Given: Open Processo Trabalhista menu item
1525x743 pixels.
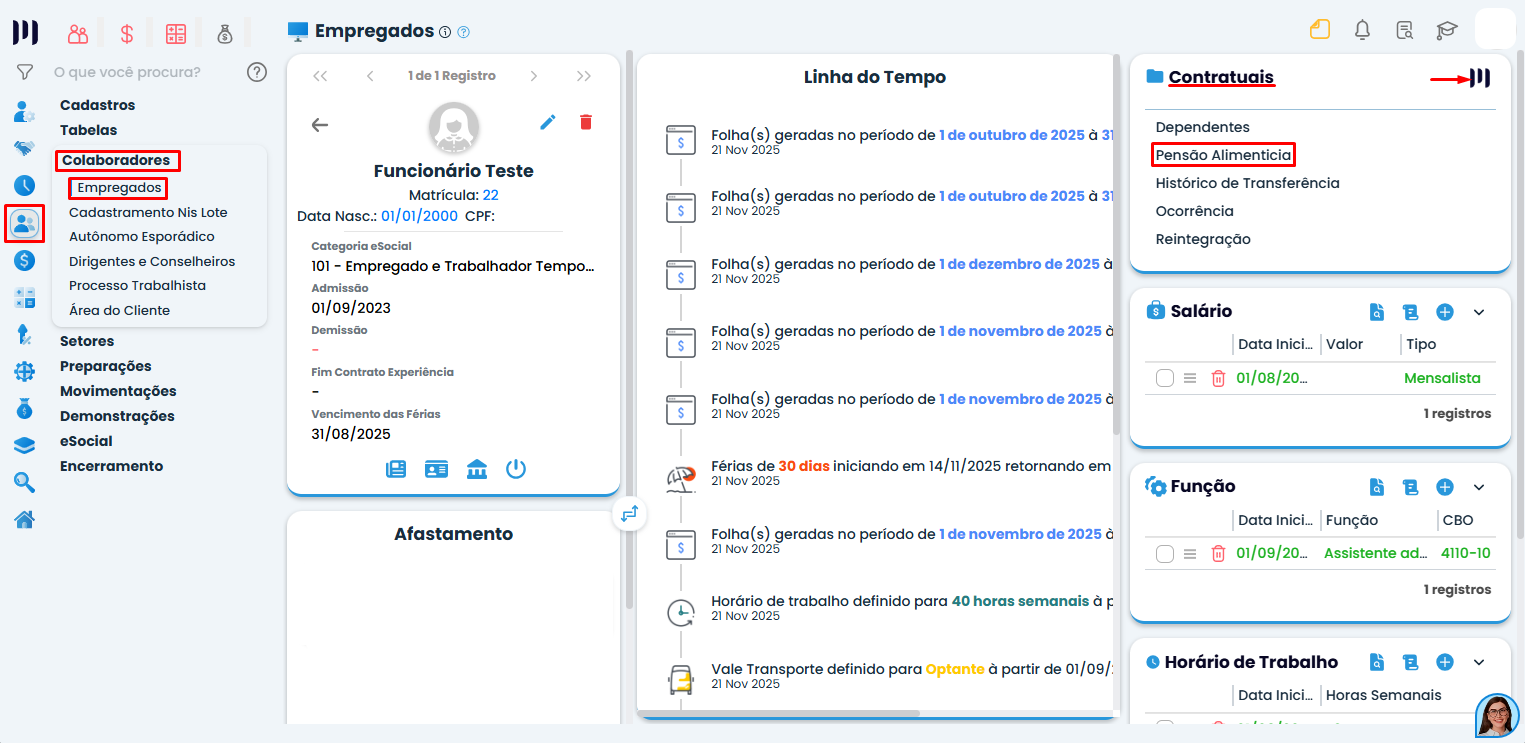Looking at the screenshot, I should pyautogui.click(x=137, y=285).
